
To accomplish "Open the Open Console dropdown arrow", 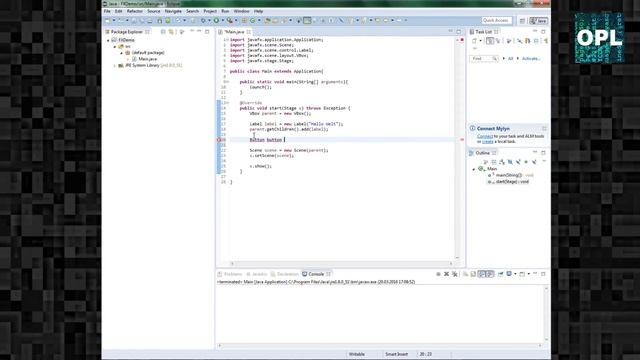I will pyautogui.click(x=529, y=274).
